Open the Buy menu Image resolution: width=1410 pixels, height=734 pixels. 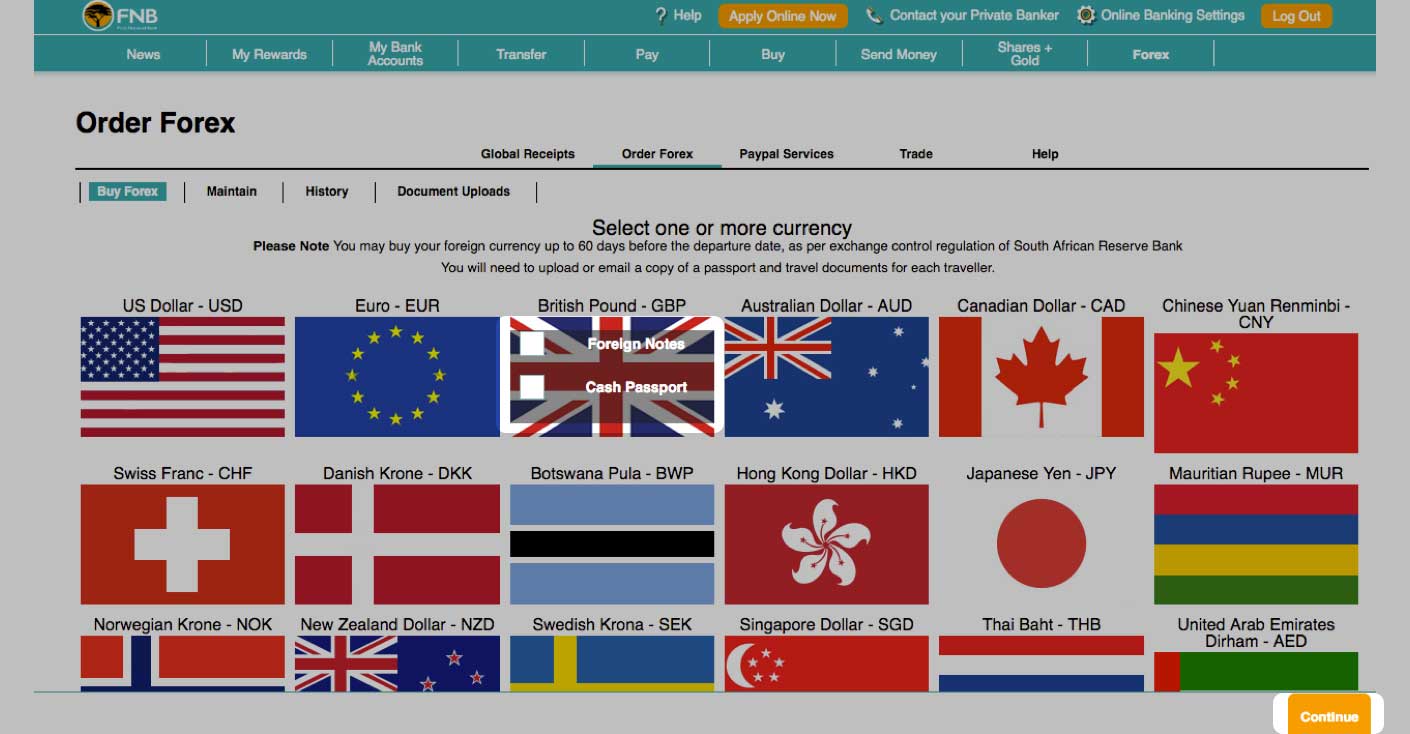click(x=773, y=54)
